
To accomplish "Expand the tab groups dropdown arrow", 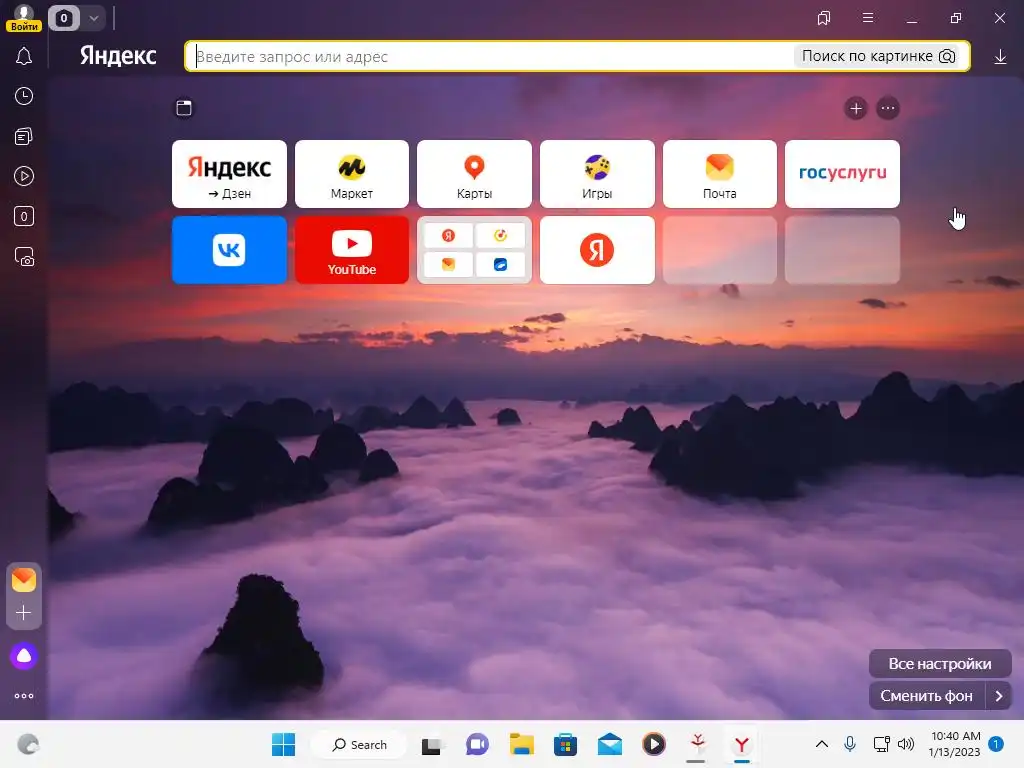I will point(93,18).
